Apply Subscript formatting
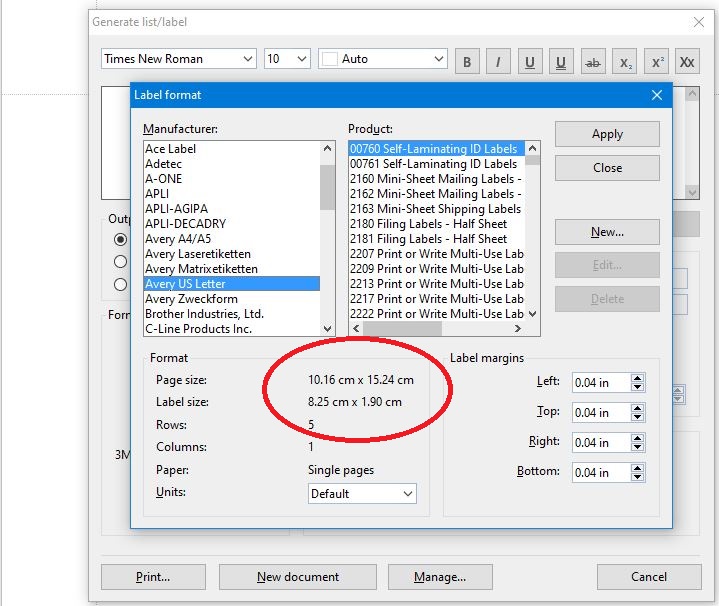 pyautogui.click(x=625, y=61)
